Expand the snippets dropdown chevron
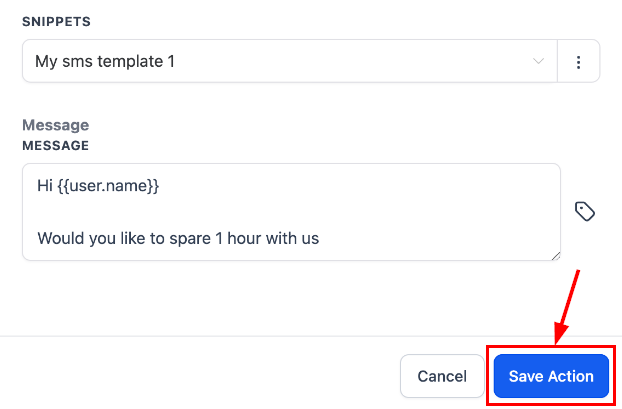The height and width of the screenshot is (409, 622). [539, 62]
